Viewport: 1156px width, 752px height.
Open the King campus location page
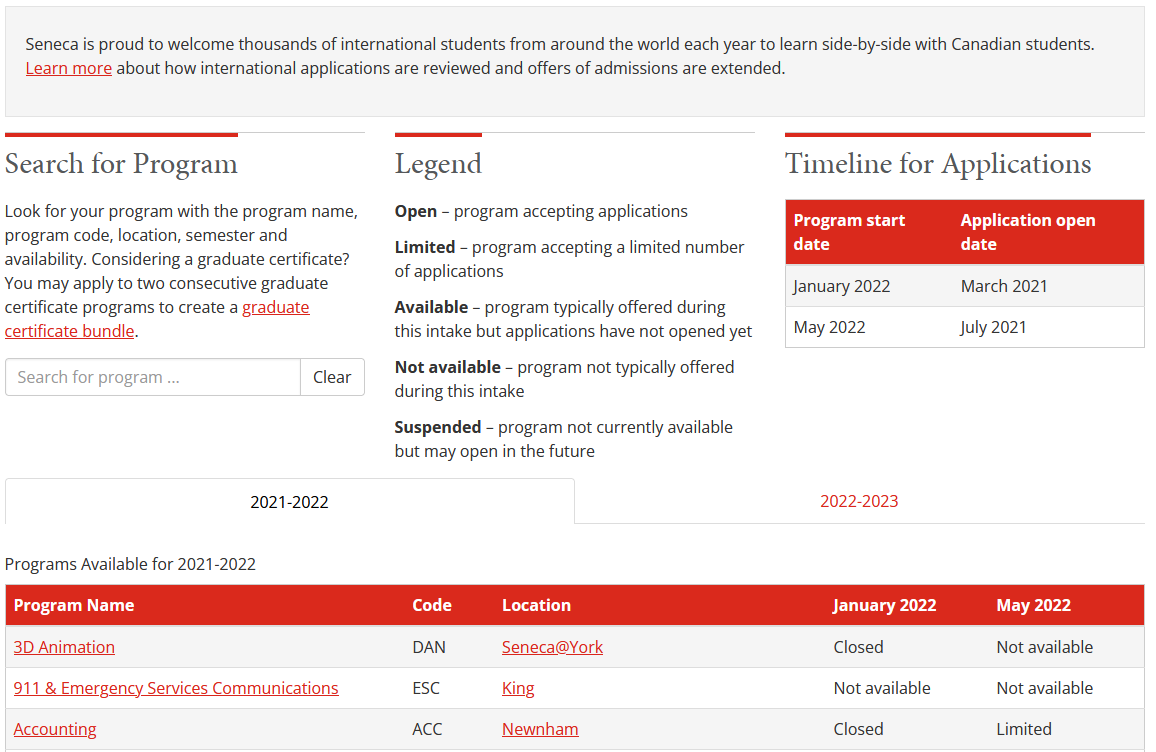pos(518,688)
